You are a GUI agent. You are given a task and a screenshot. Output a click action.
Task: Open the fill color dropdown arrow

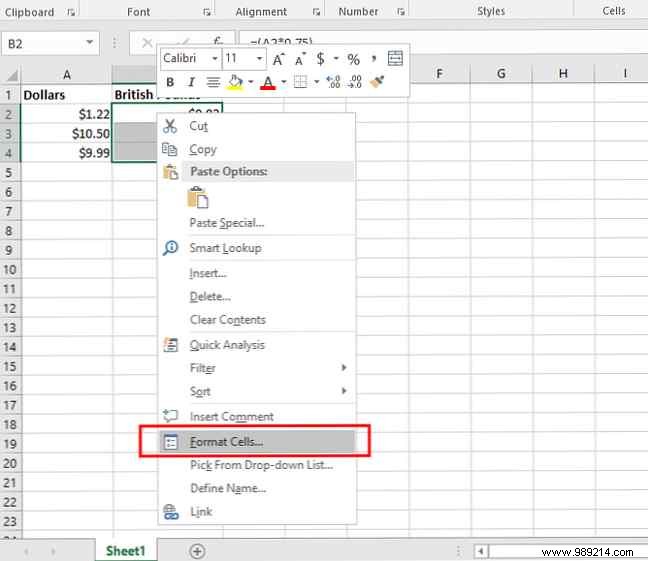(250, 82)
